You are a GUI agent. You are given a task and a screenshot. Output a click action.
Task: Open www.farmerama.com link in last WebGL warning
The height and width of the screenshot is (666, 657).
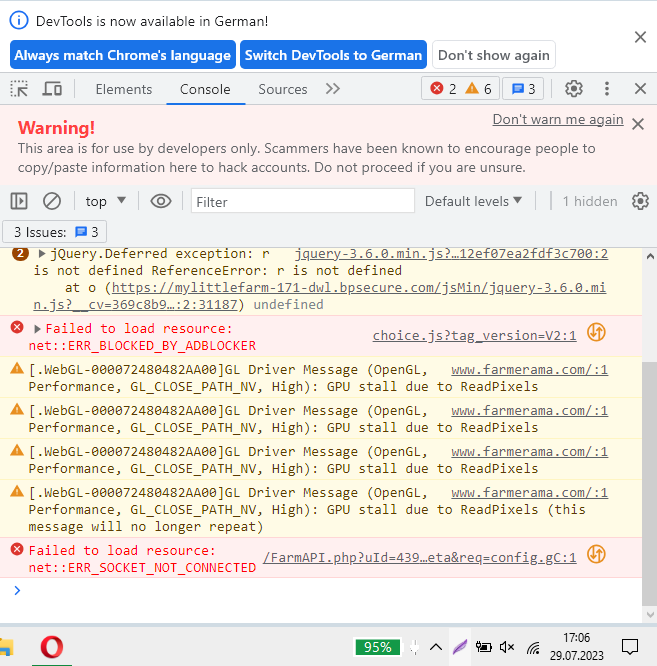529,493
